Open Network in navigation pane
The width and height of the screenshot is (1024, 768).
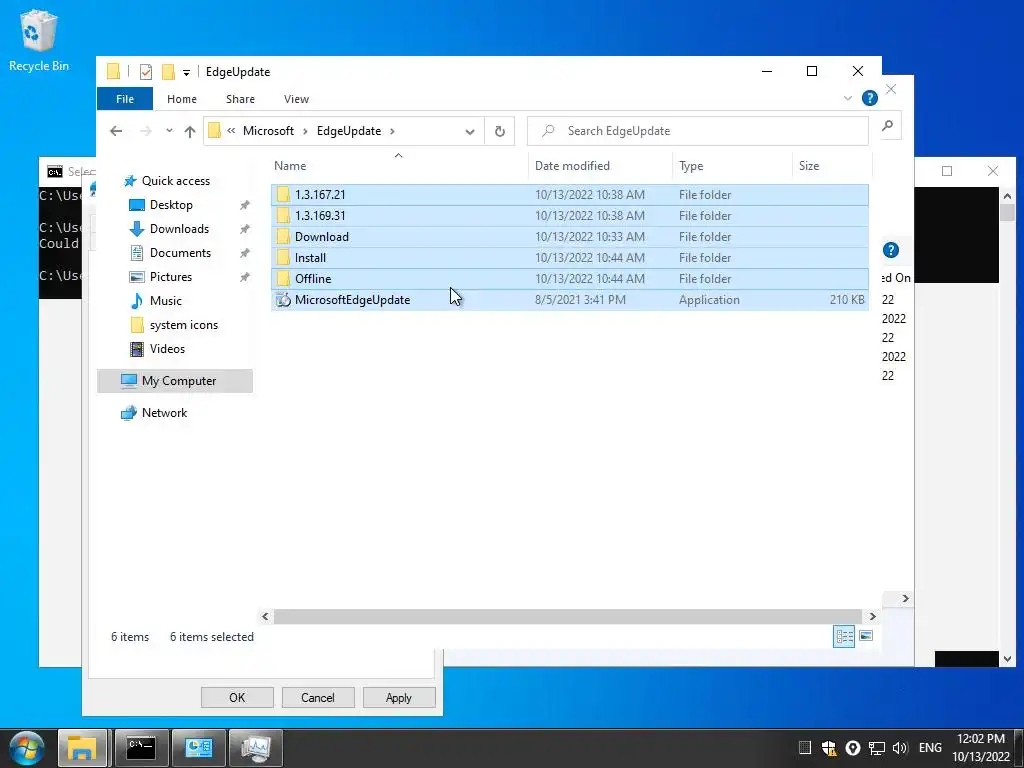[164, 413]
